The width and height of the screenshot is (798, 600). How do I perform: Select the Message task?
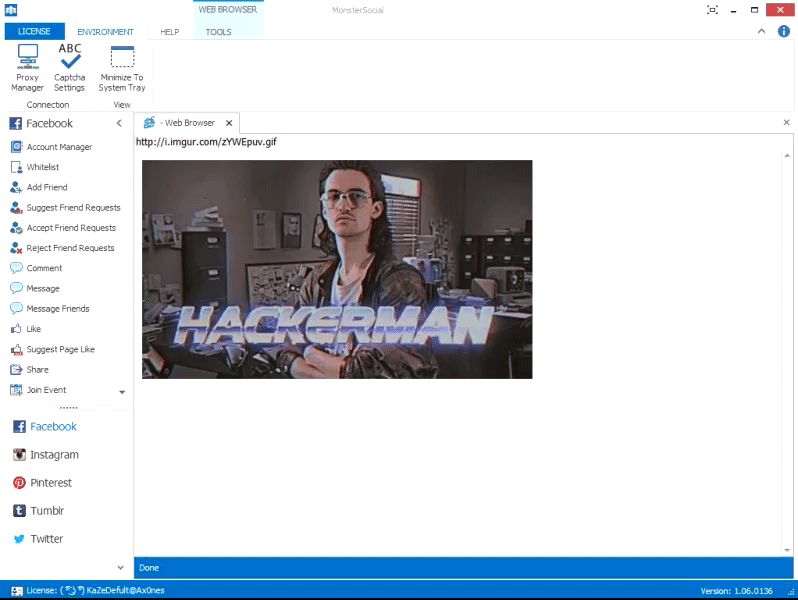click(35, 289)
